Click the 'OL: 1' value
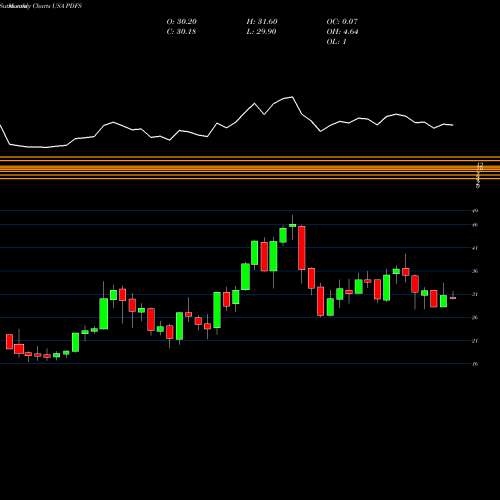Image resolution: width=500 pixels, height=500 pixels. coord(337,42)
